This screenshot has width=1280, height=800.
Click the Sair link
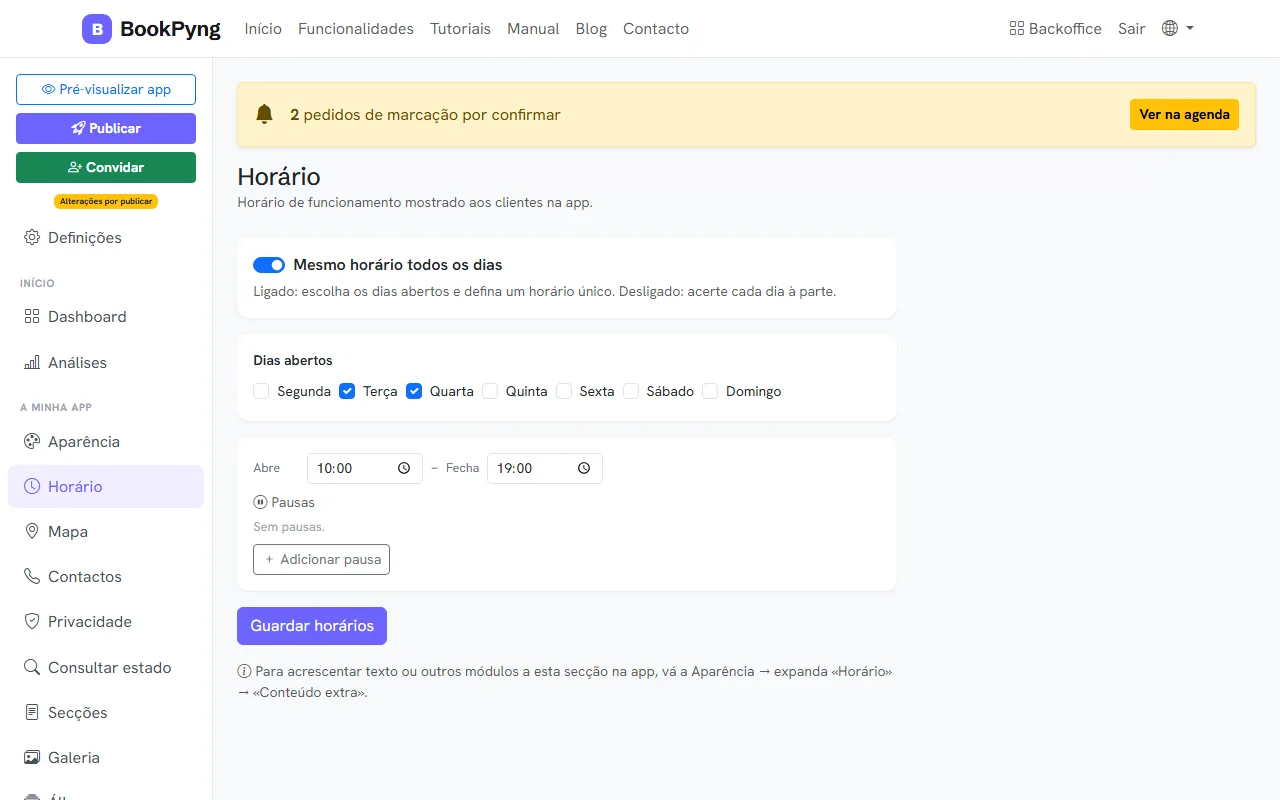point(1132,29)
